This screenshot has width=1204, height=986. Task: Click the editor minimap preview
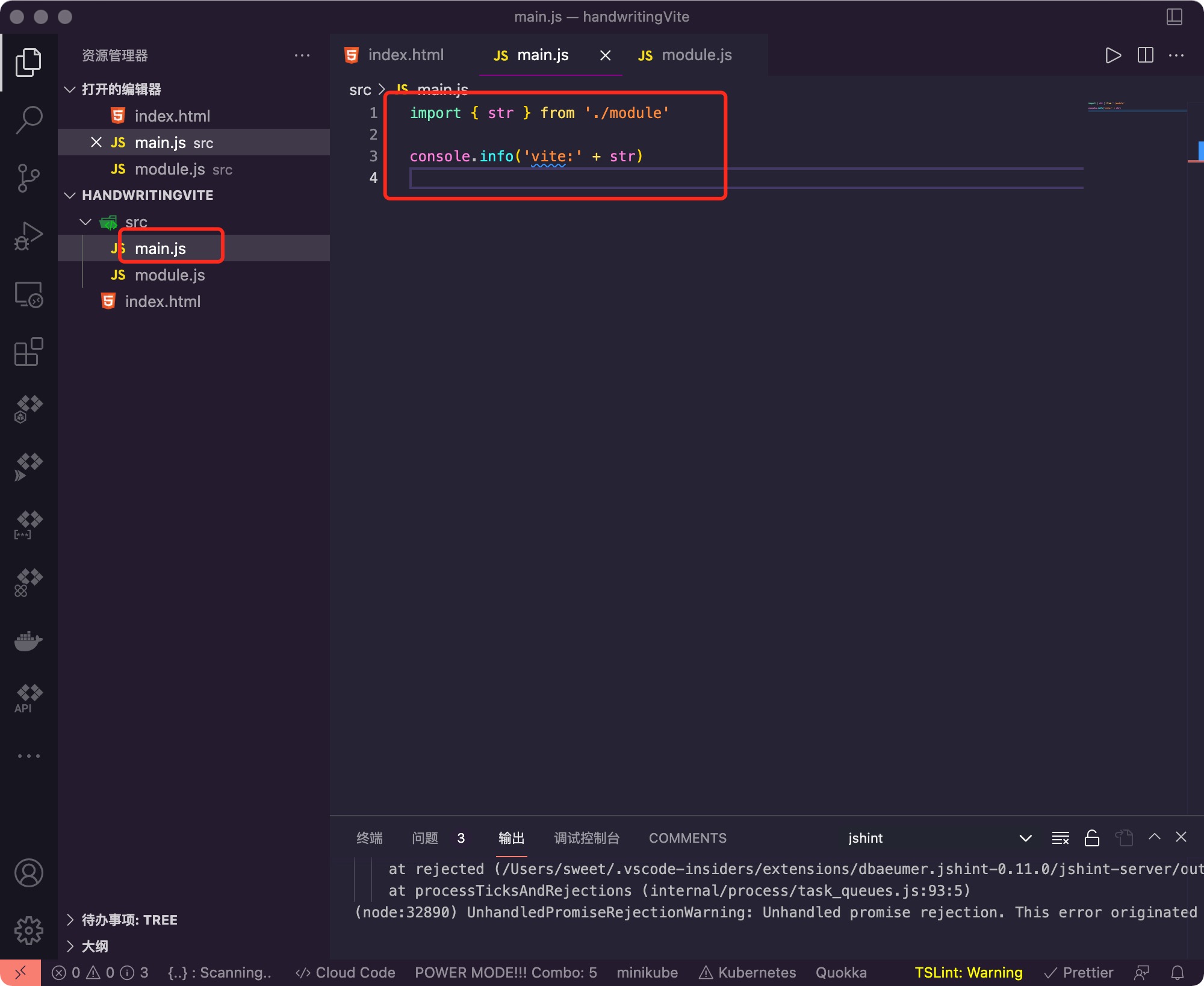1137,107
